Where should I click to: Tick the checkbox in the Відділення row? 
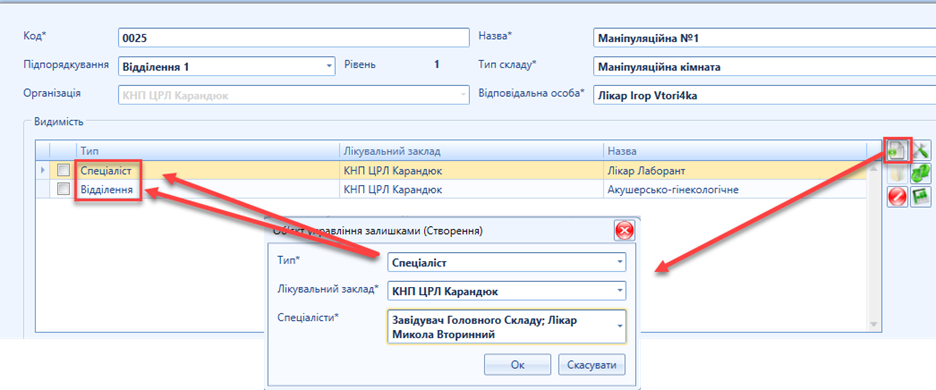coord(63,189)
